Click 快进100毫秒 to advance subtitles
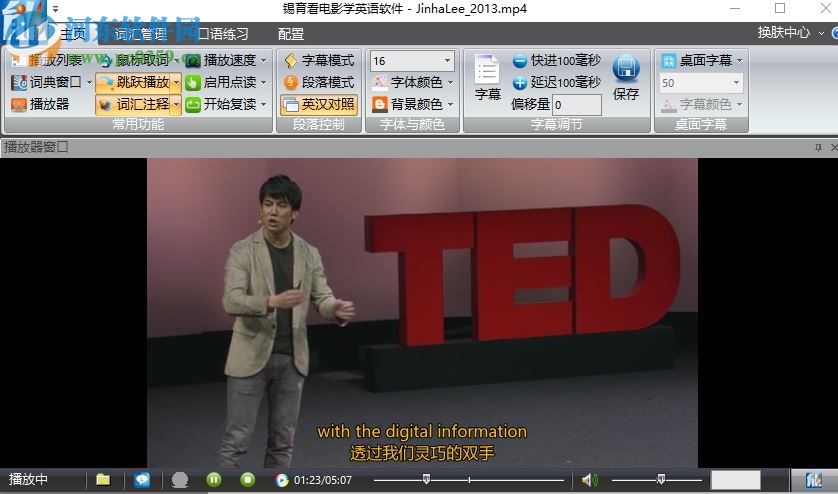 (556, 60)
